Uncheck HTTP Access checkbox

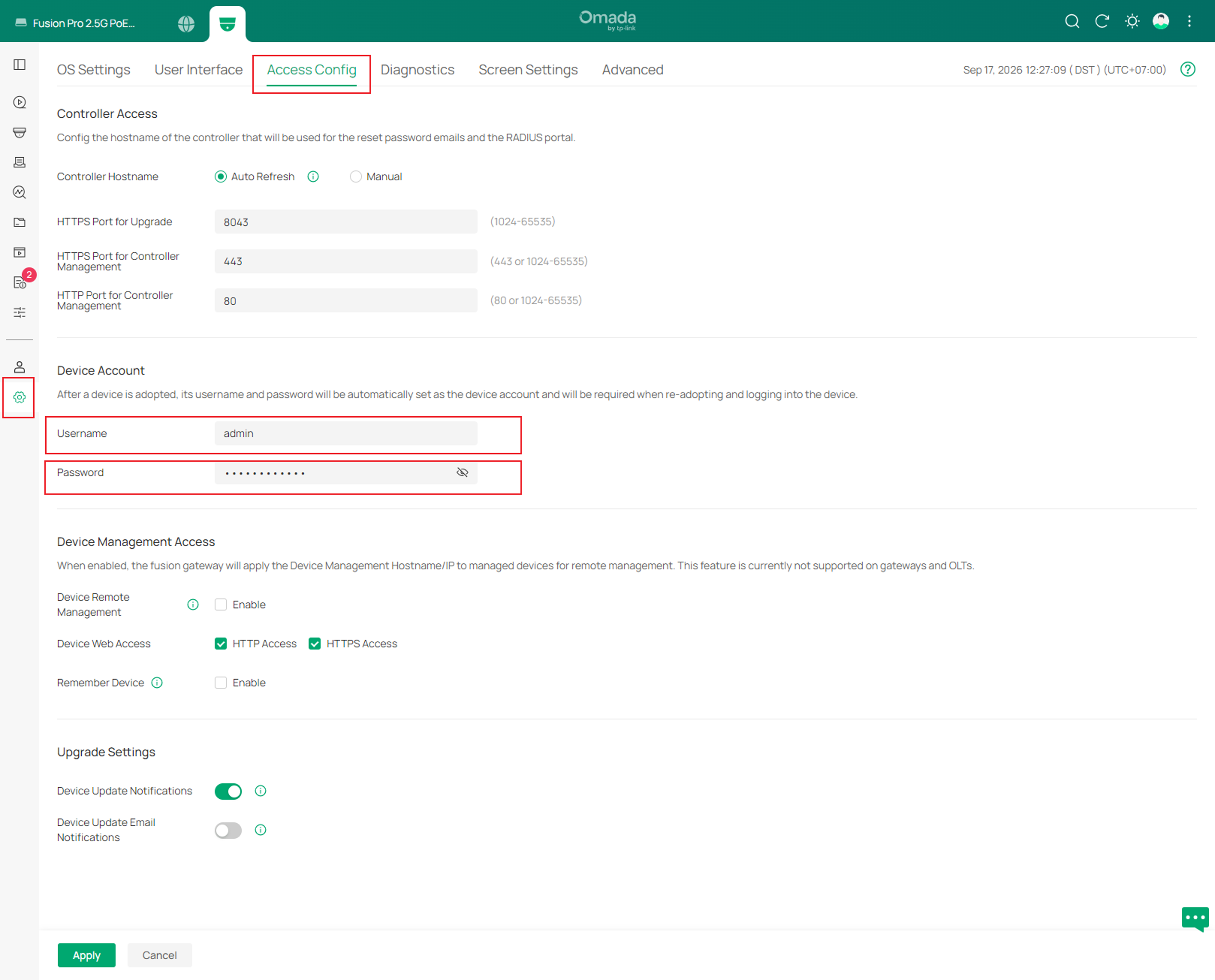coord(221,644)
